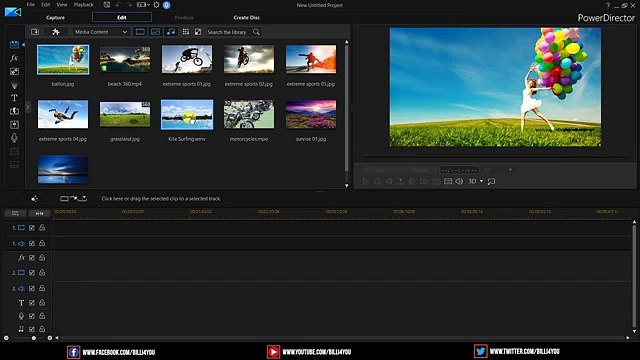
Task: Click the library view size icon
Action: tap(198, 32)
